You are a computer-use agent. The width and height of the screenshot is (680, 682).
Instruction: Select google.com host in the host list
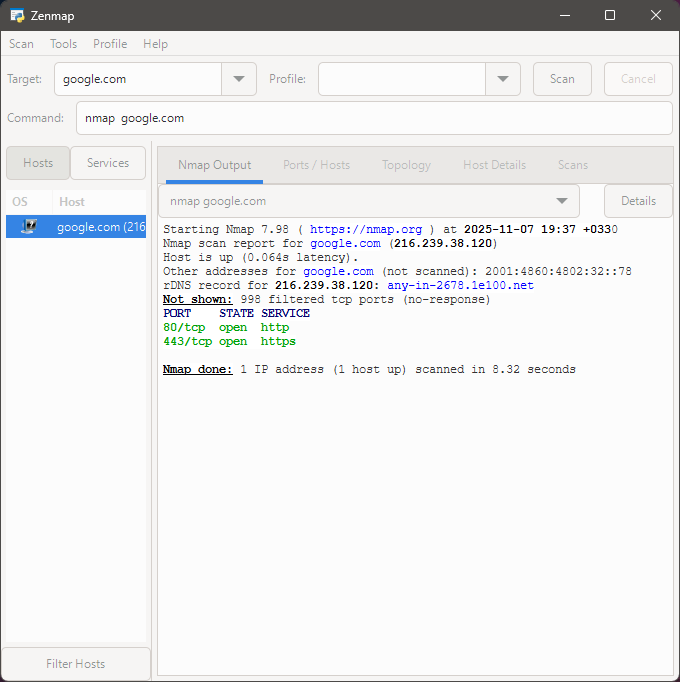[100, 227]
